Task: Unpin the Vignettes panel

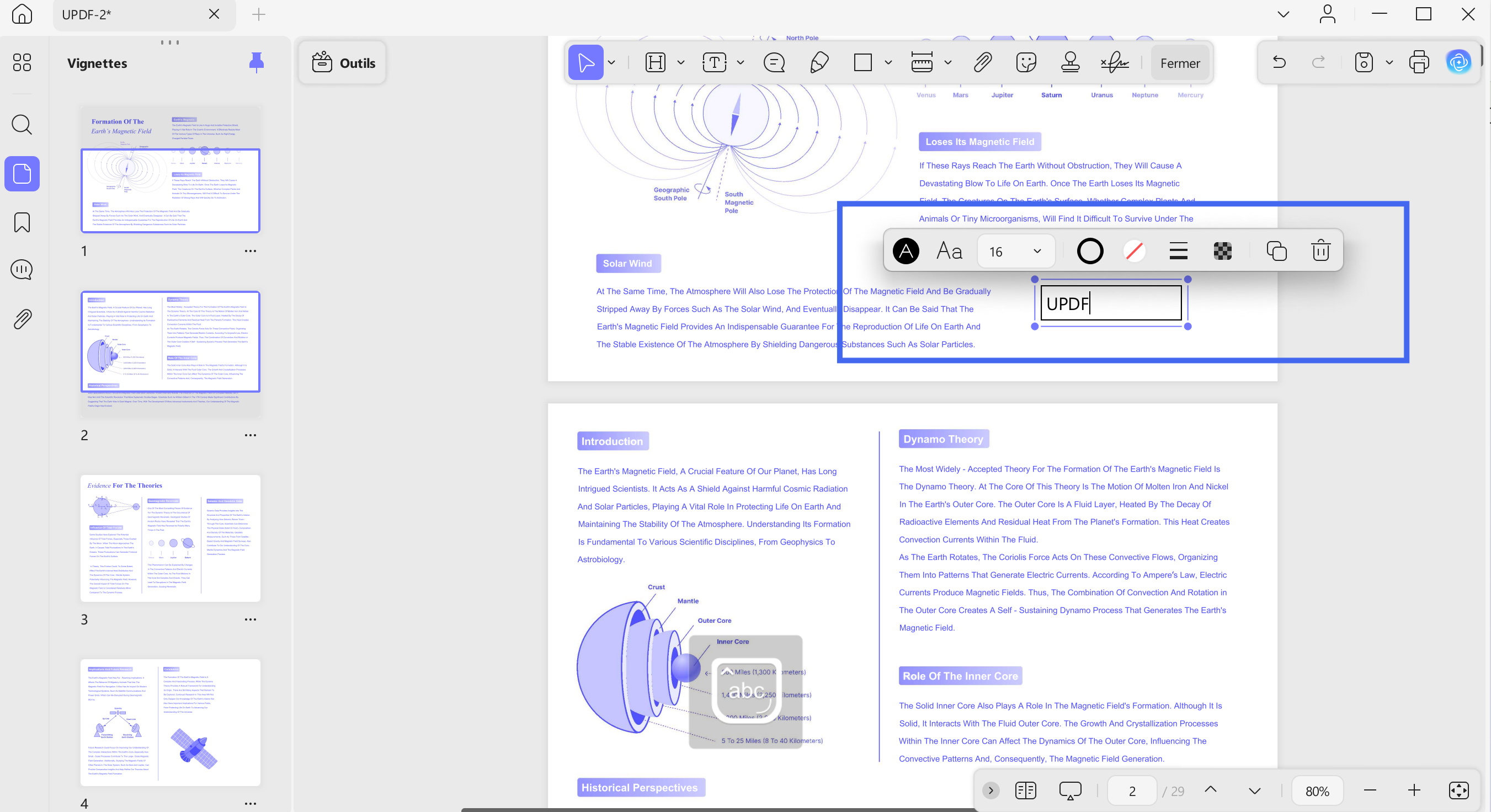Action: click(256, 62)
